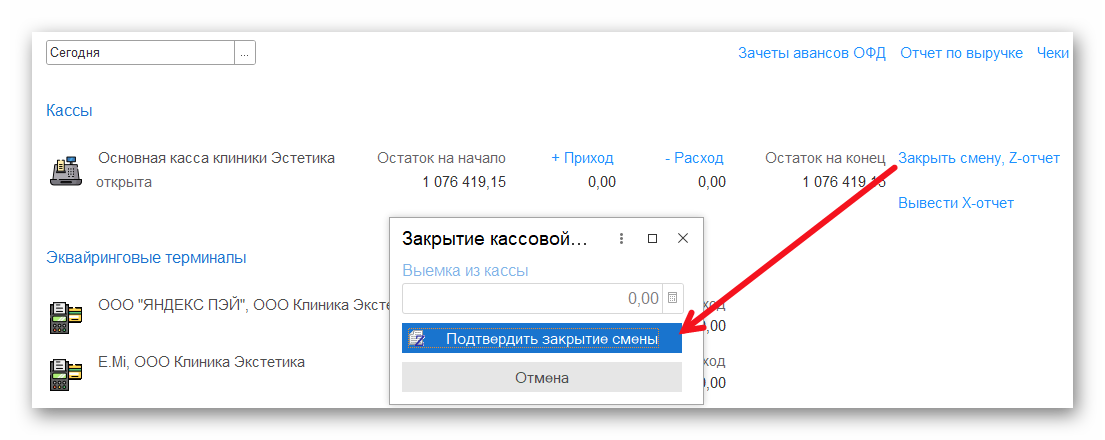Click the Выемка из кассы amount field
This screenshot has width=1105, height=440.
(x=532, y=298)
